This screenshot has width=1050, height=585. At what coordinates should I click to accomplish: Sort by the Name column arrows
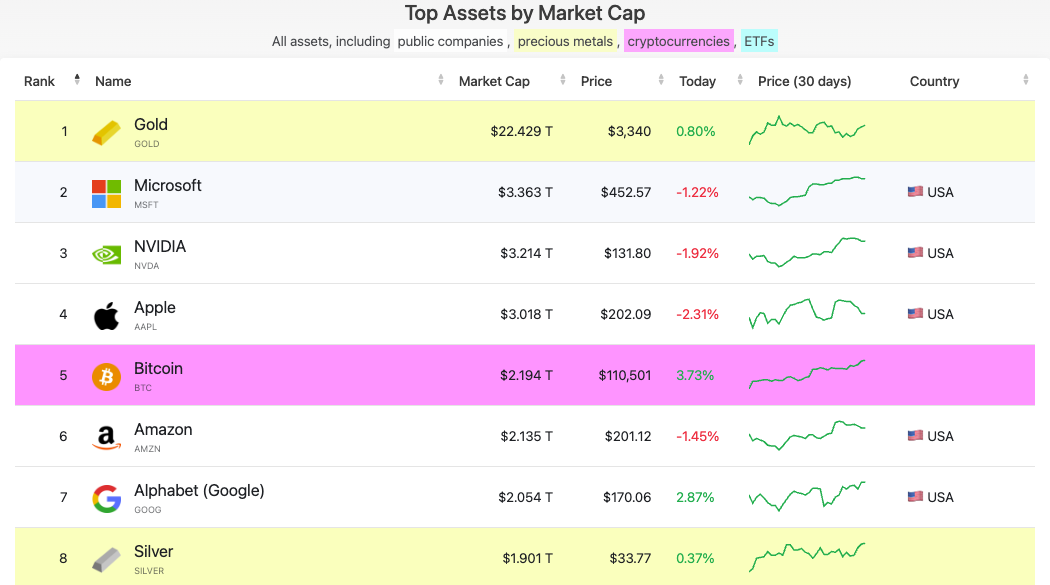(x=440, y=80)
